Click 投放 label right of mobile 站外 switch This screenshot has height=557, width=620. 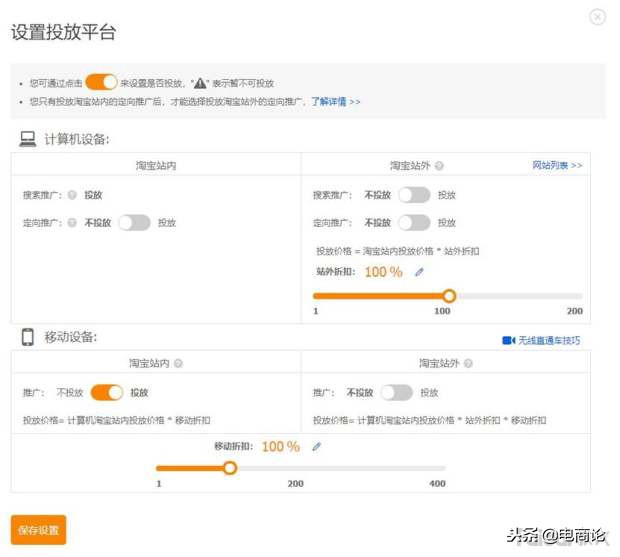click(x=429, y=393)
